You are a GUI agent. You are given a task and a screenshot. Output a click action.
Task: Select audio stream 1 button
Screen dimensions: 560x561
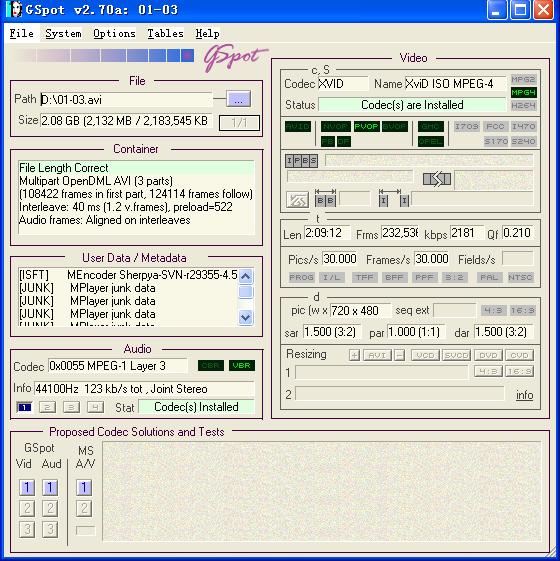[24, 407]
